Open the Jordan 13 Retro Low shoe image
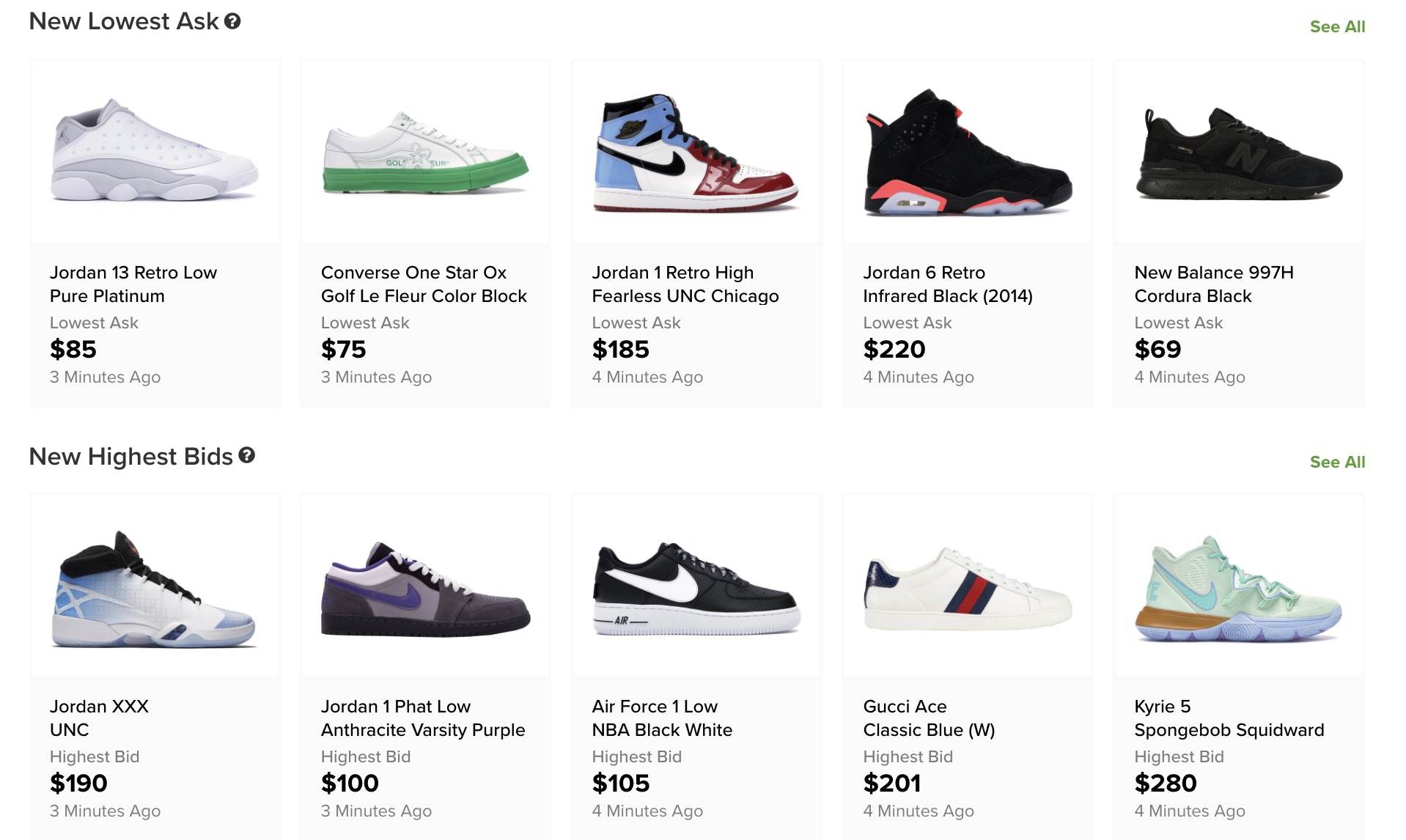Screen dimensions: 1406x840 pos(155,152)
